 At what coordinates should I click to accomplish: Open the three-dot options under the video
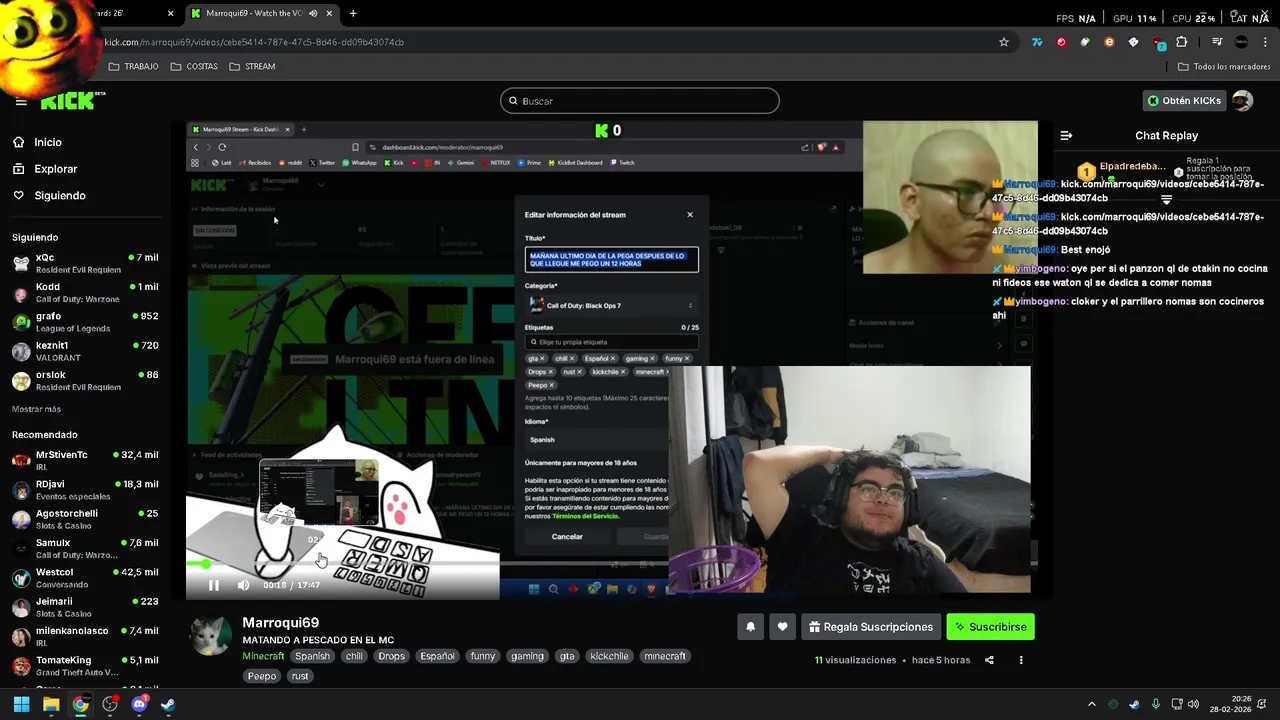(x=1021, y=660)
